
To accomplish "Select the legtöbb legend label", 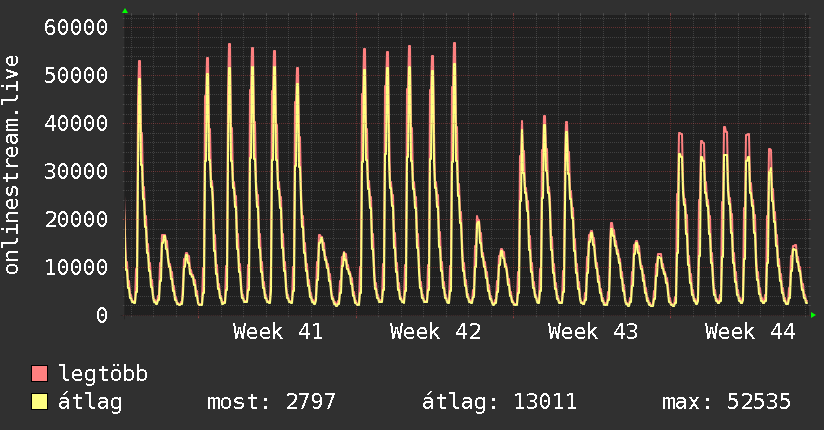I will [103, 374].
